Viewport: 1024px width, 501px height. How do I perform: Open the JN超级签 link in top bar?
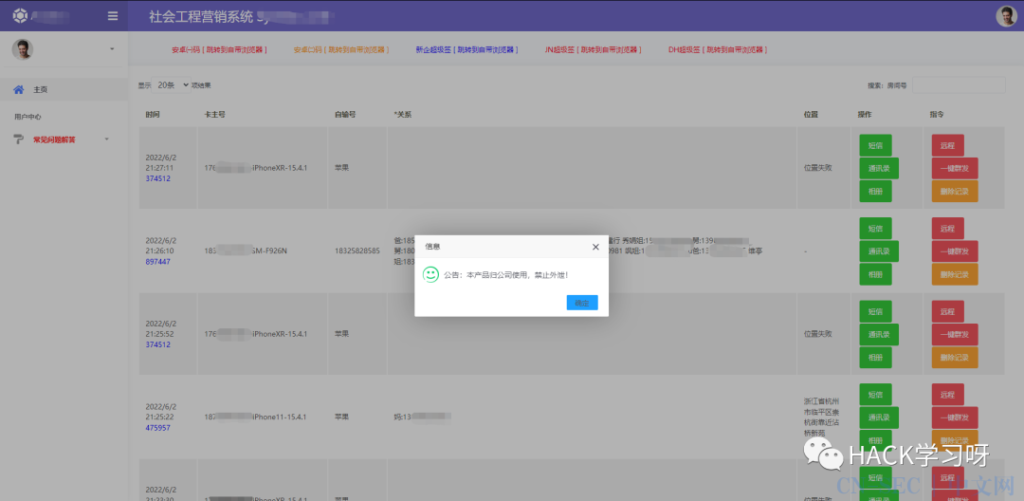pos(593,50)
